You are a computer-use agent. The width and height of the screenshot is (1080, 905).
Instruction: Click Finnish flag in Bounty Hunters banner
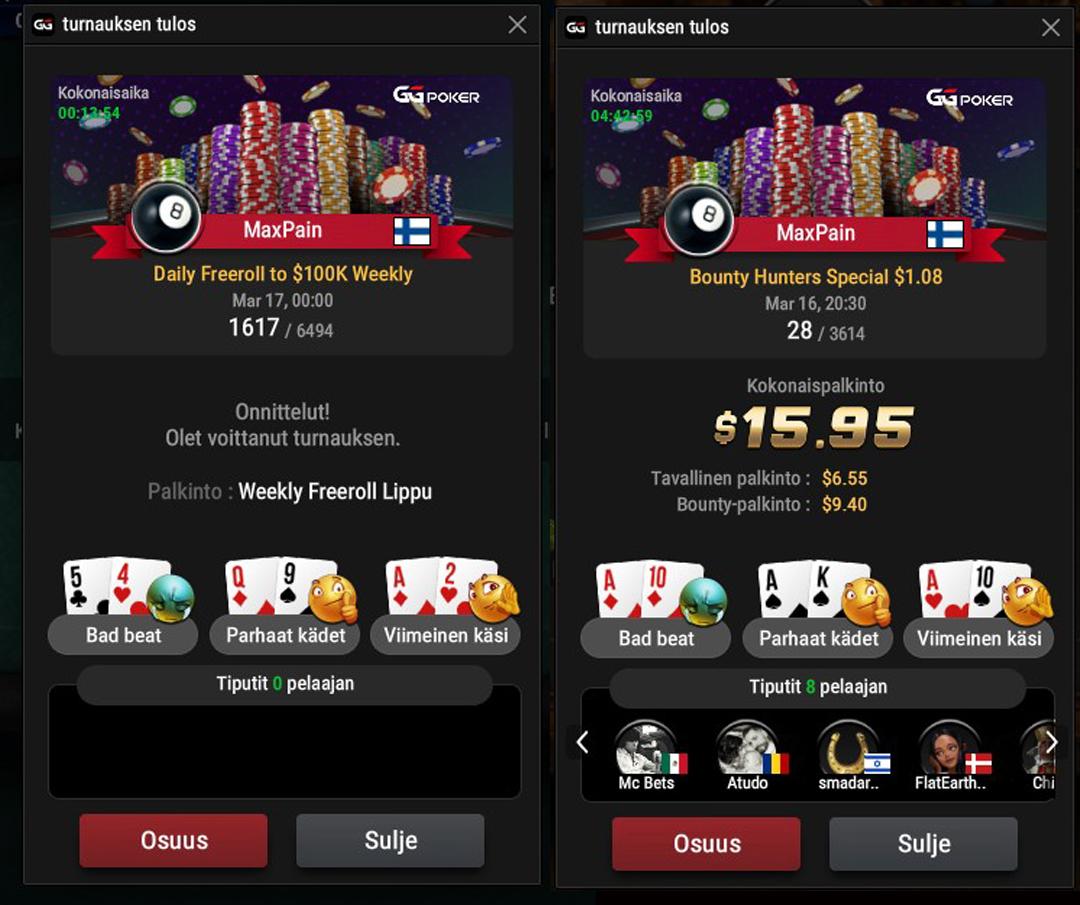pos(945,234)
